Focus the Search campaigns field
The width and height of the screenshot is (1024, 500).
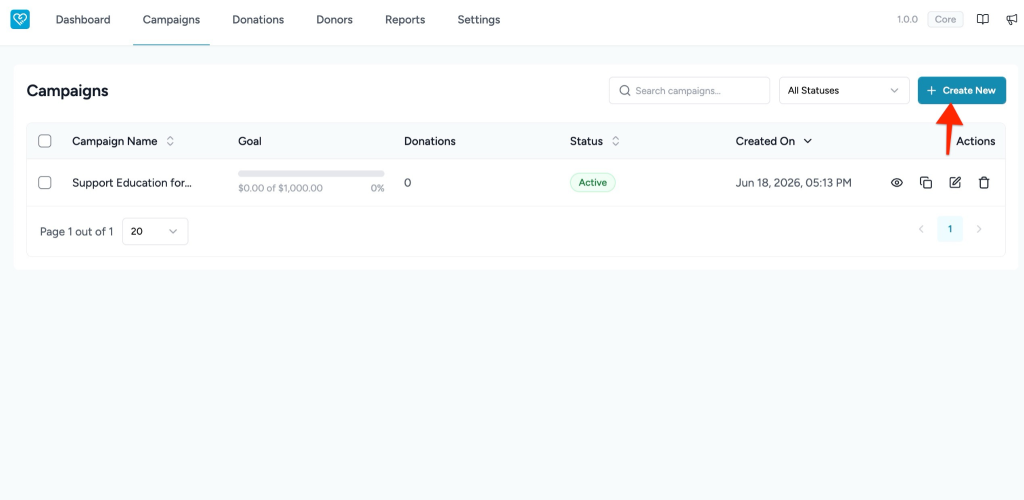[689, 91]
